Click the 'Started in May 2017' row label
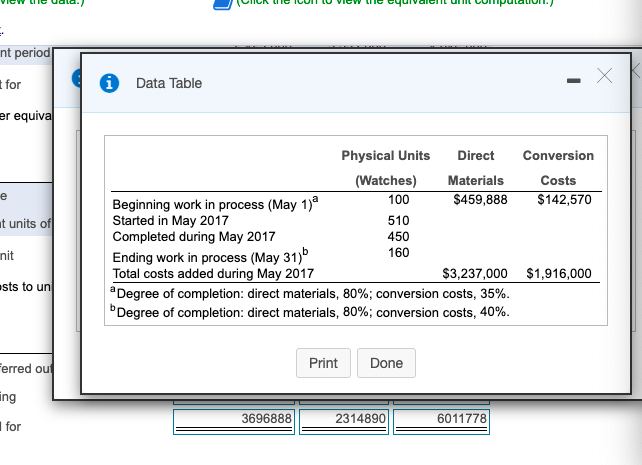The height and width of the screenshot is (465, 642). [x=170, y=221]
